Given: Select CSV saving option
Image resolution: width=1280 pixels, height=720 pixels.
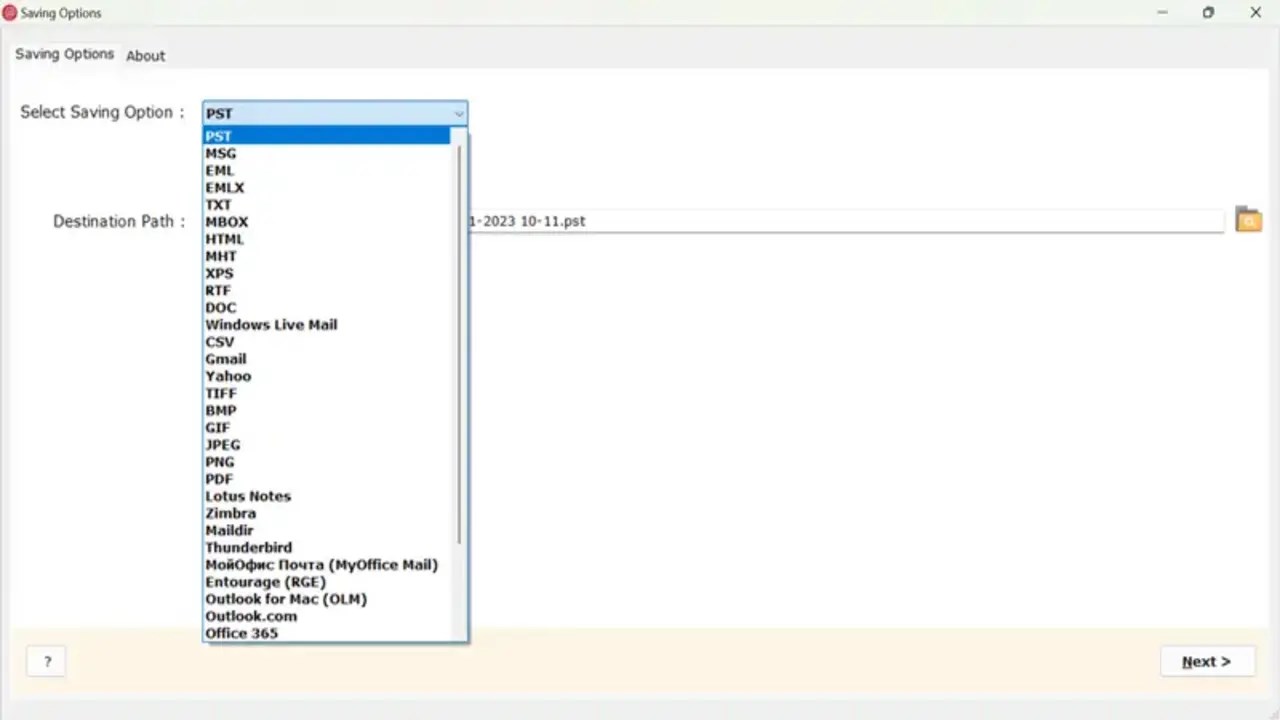Looking at the screenshot, I should [327, 341].
